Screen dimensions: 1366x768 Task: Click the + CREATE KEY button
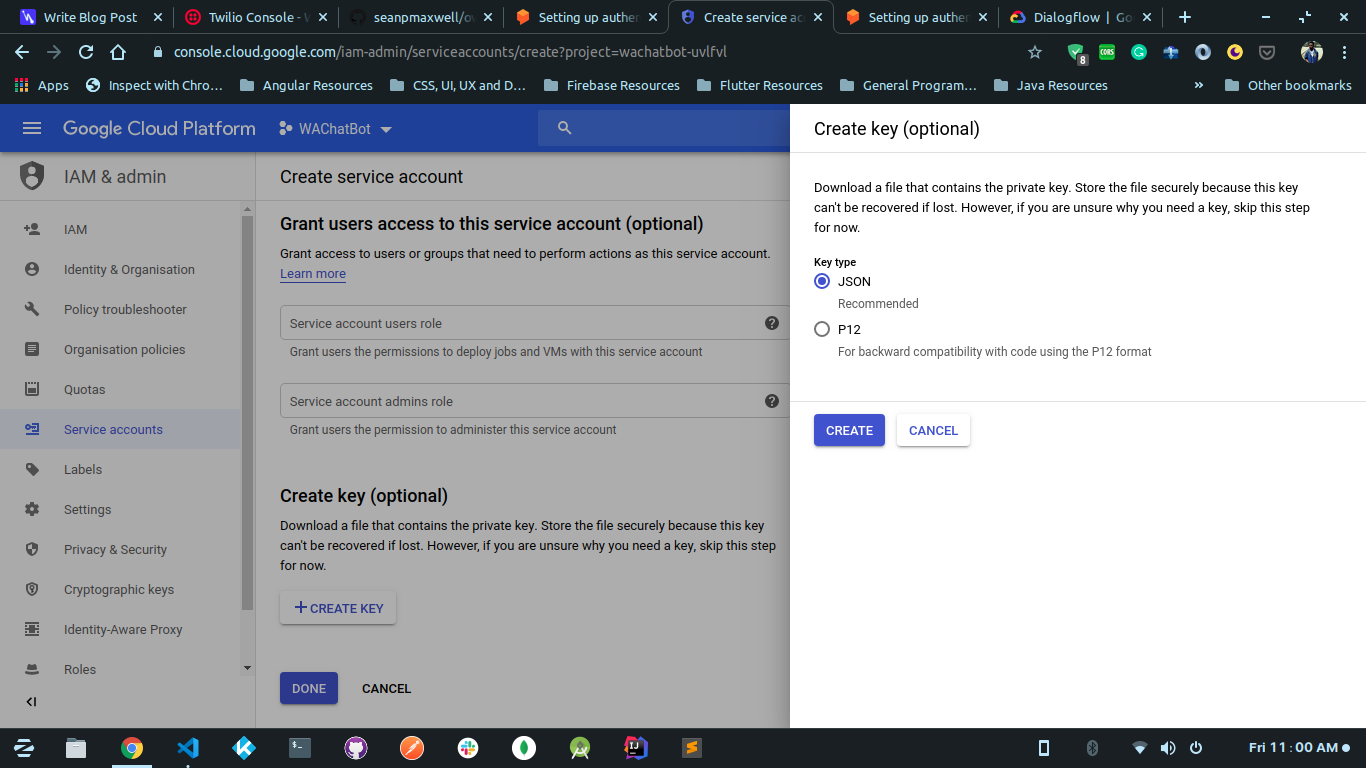tap(338, 608)
